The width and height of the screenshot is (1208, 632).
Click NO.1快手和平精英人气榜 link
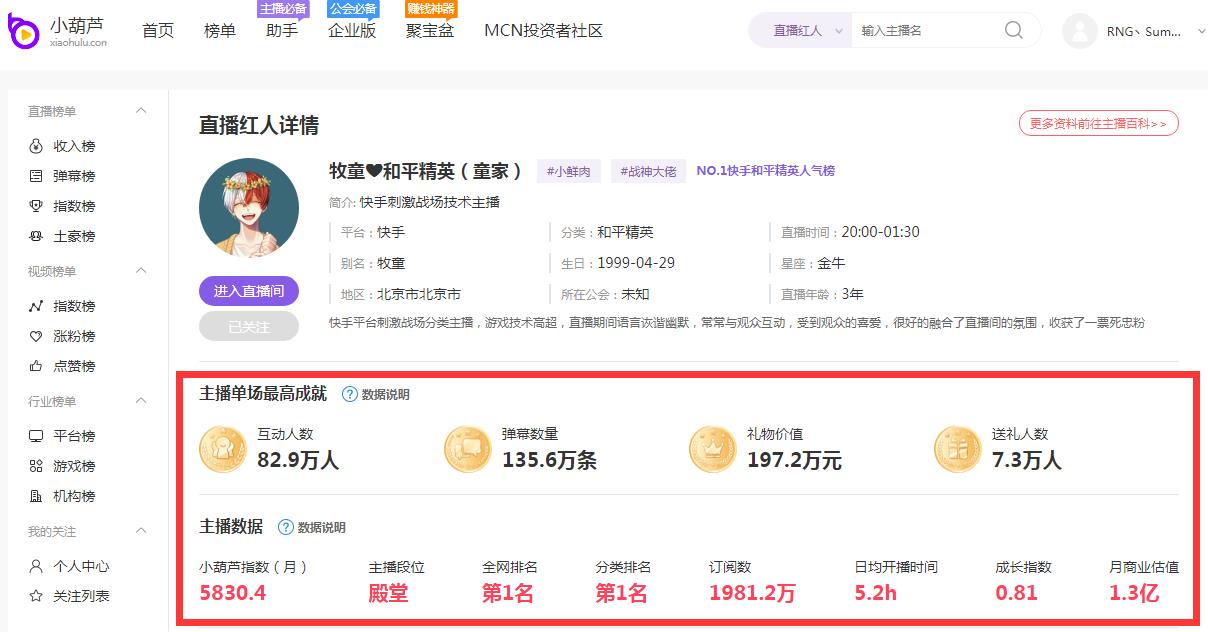pos(766,171)
